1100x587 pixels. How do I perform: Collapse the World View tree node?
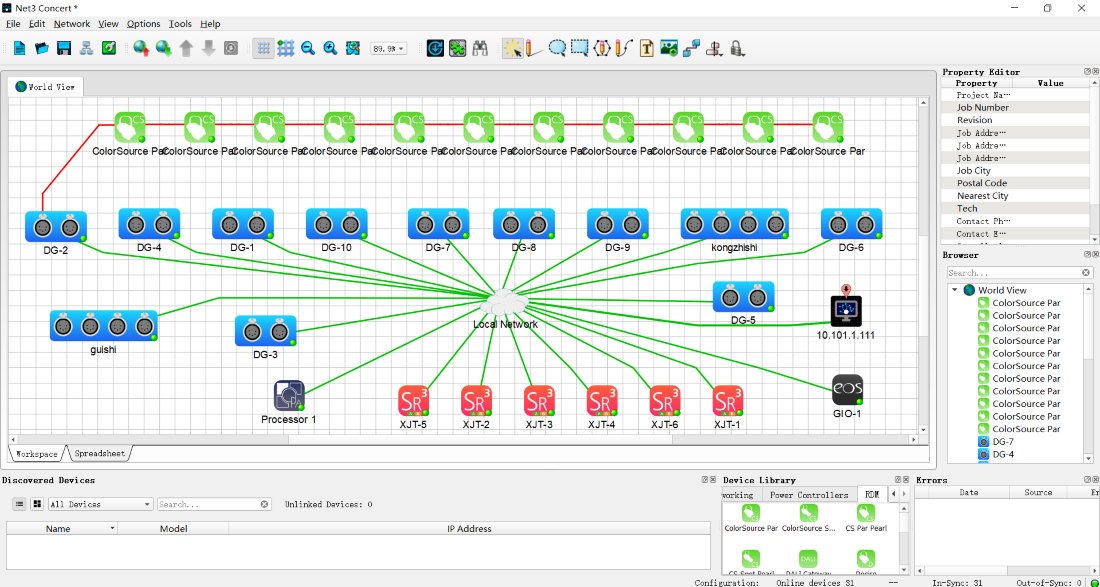point(955,290)
